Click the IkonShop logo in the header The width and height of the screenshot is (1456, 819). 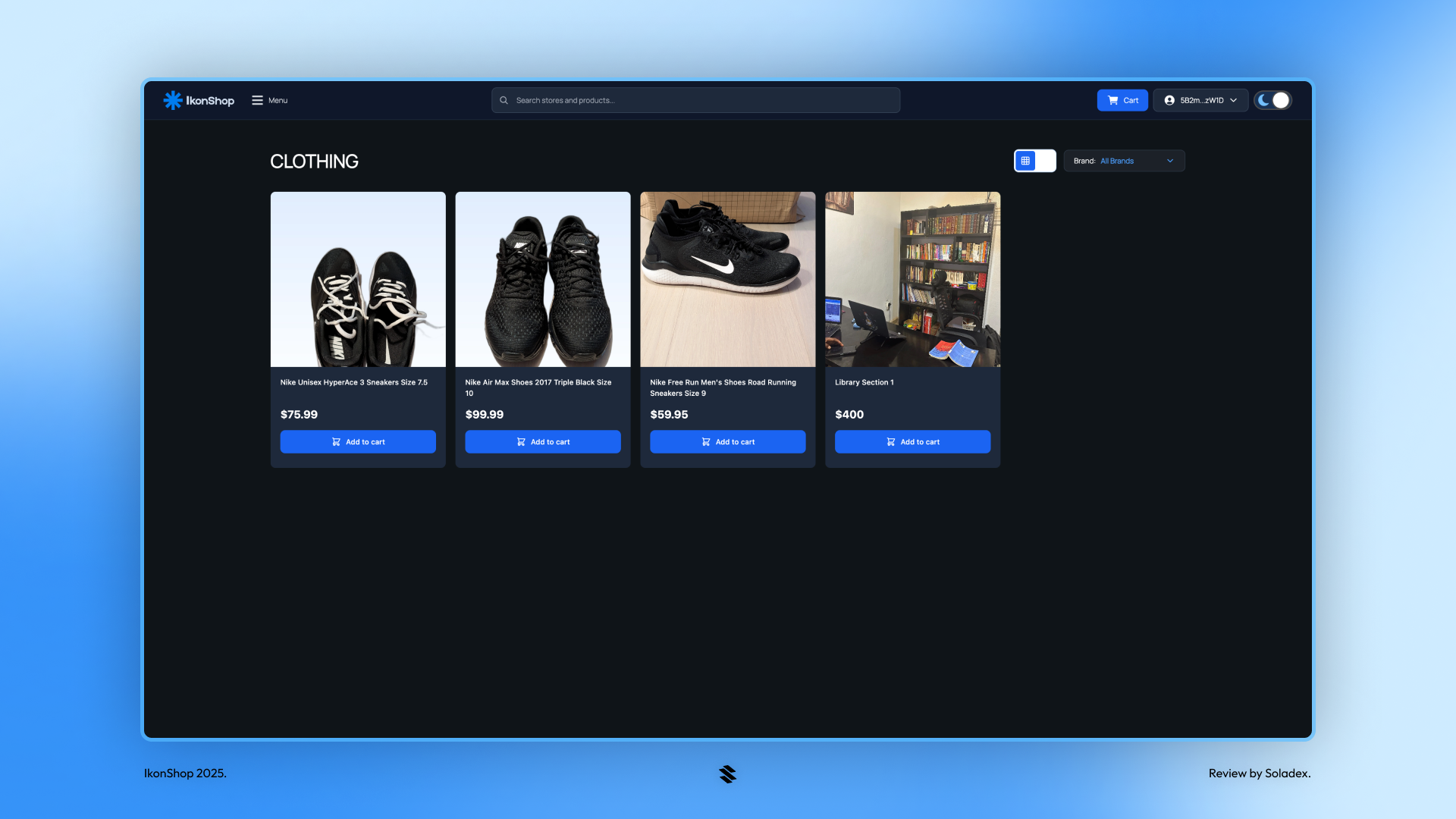coord(199,100)
